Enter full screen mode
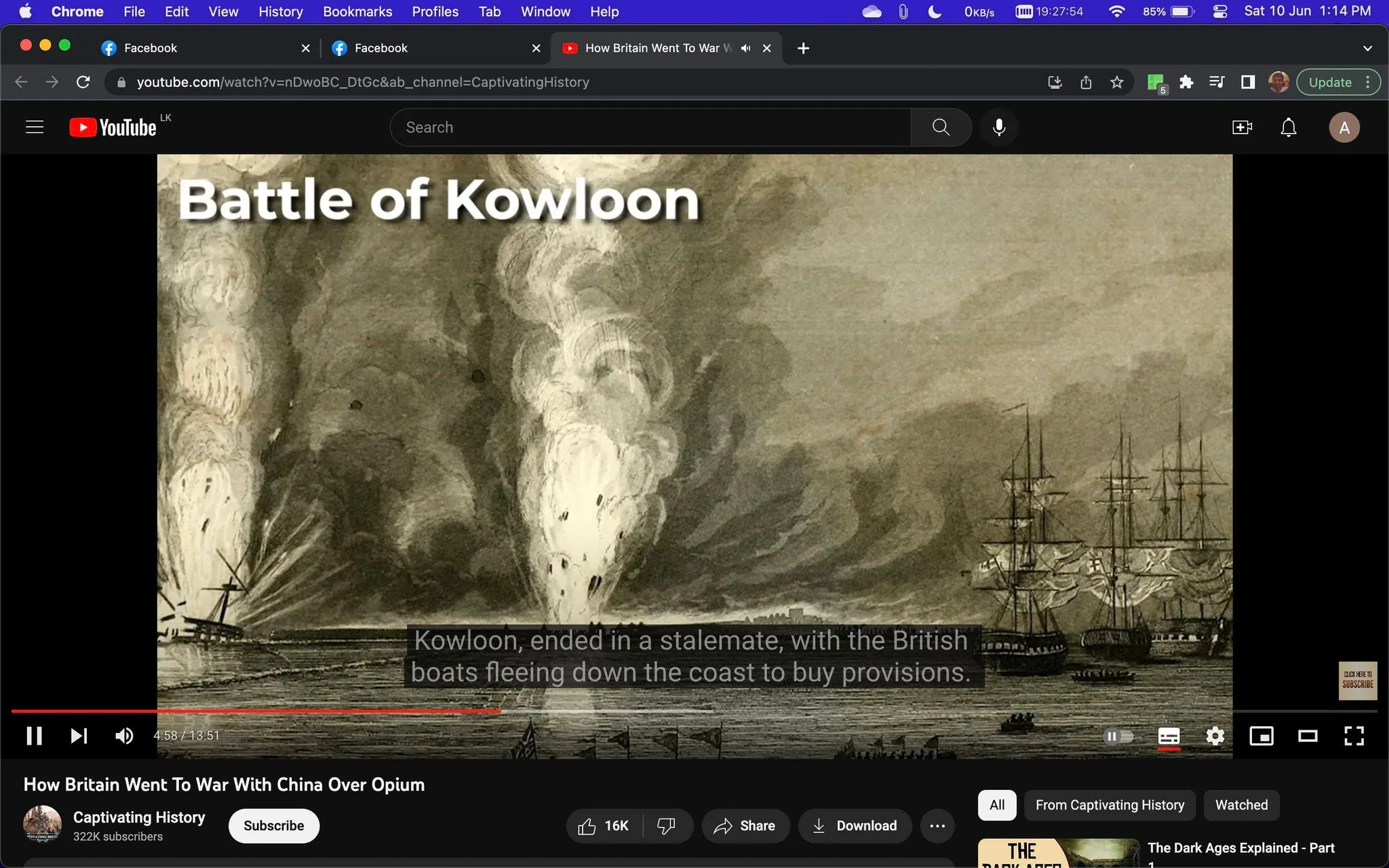The image size is (1389, 868). coord(1354,736)
